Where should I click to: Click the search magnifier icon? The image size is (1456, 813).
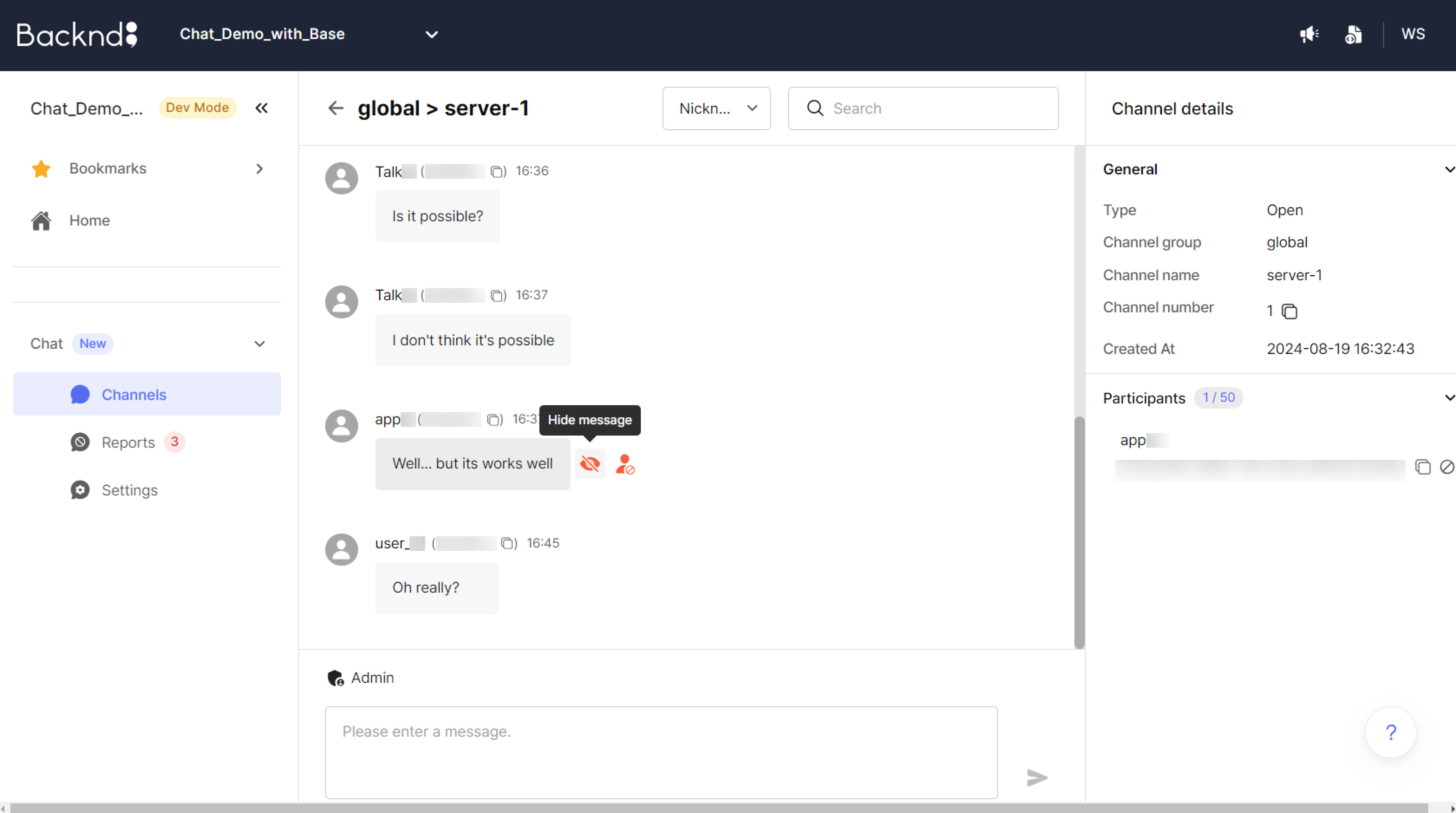[815, 108]
